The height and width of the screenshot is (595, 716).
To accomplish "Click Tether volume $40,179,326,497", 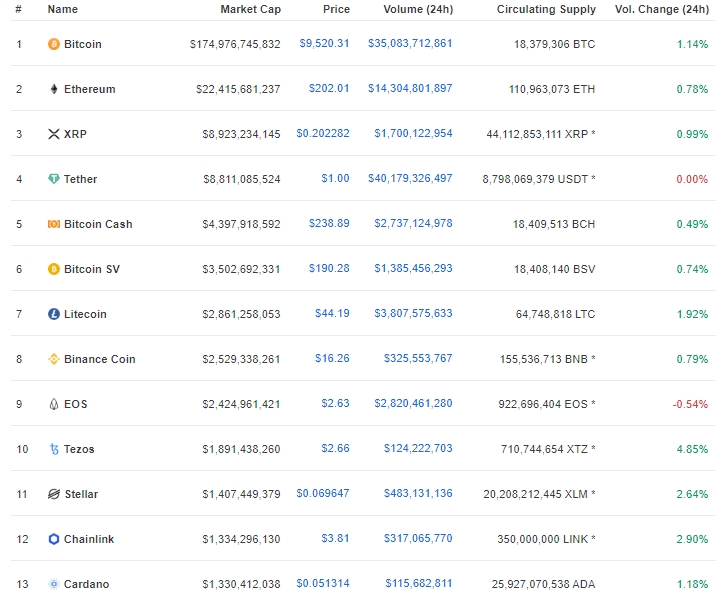I will click(410, 178).
